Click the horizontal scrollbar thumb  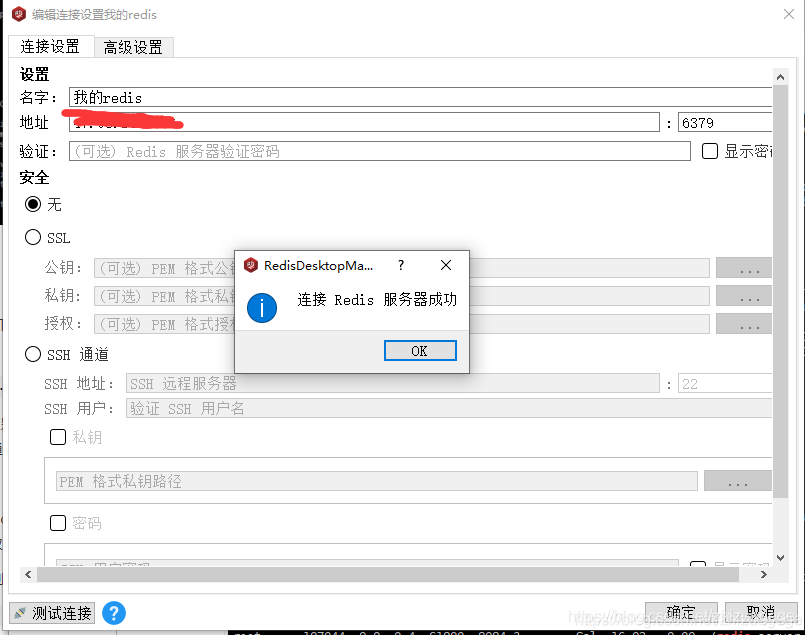(x=388, y=574)
